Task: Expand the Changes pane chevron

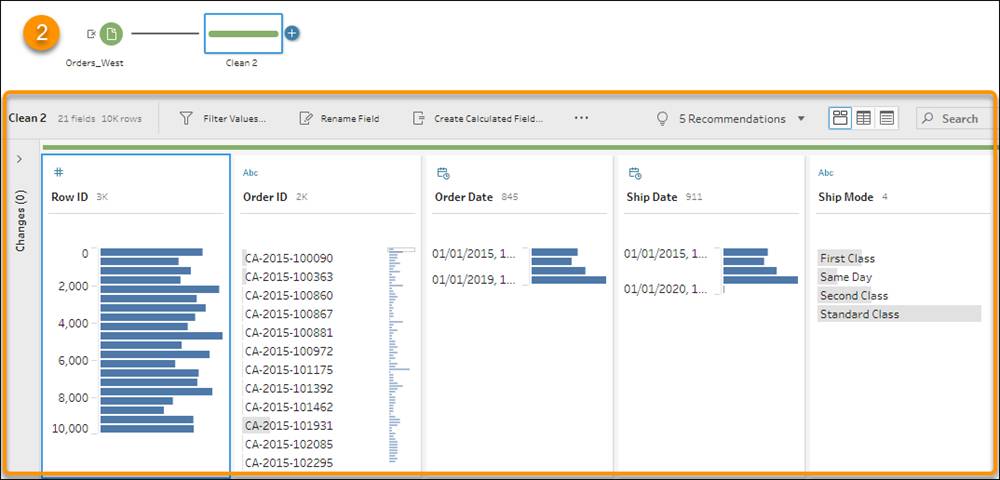Action: tap(19, 159)
